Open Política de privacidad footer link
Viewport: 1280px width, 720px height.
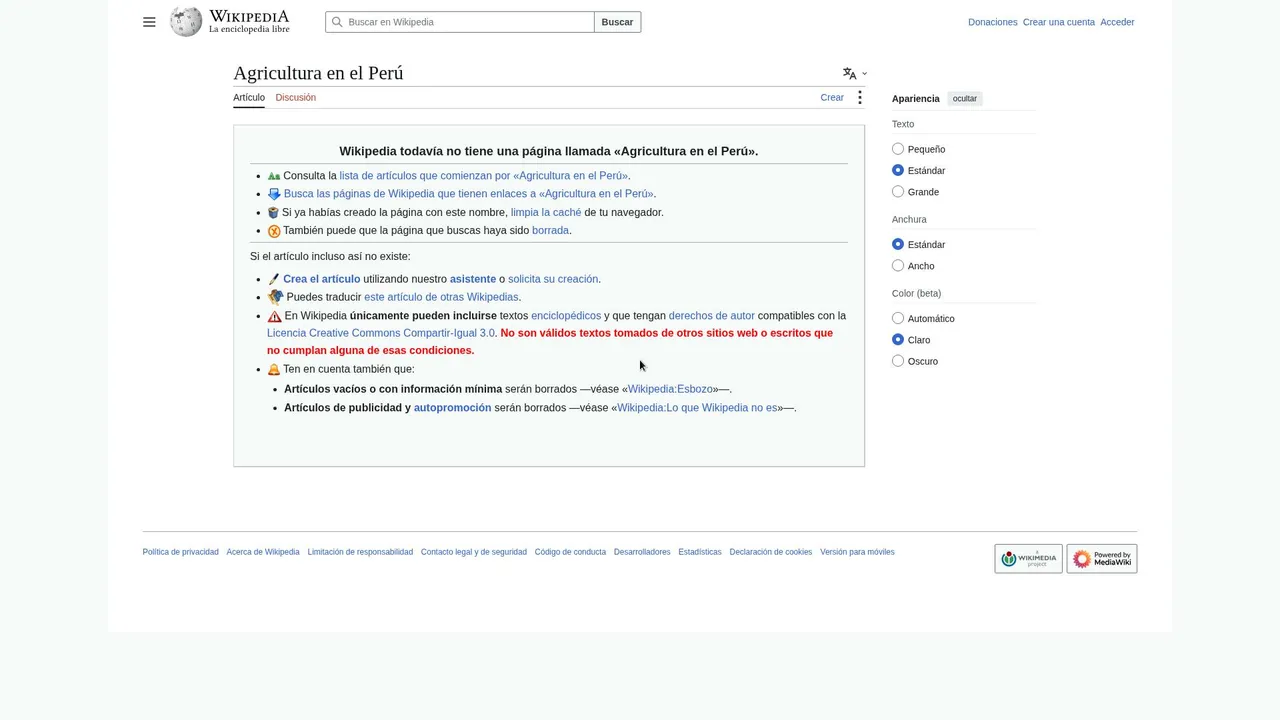(180, 552)
